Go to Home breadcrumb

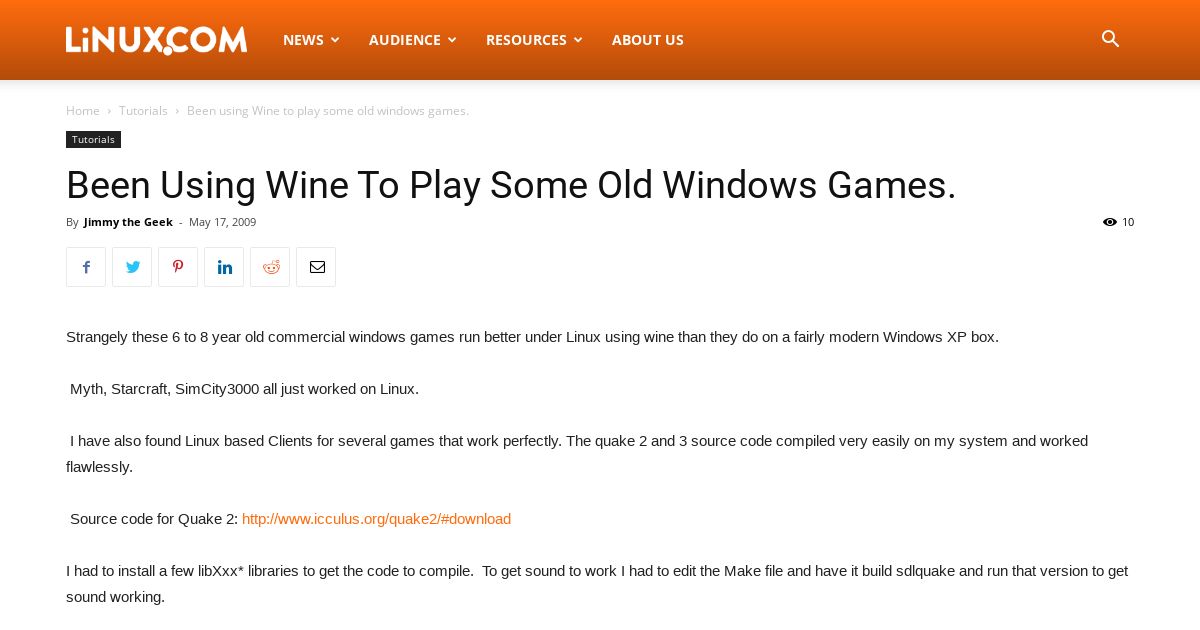pos(83,111)
